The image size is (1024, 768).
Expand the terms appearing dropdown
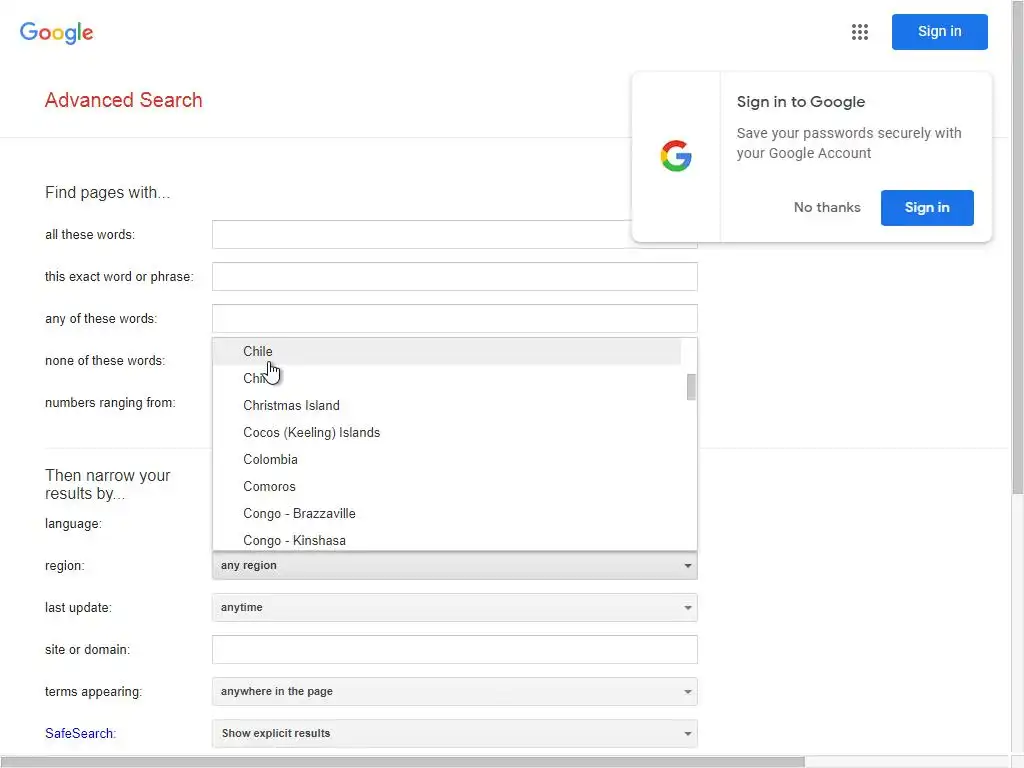(x=454, y=692)
